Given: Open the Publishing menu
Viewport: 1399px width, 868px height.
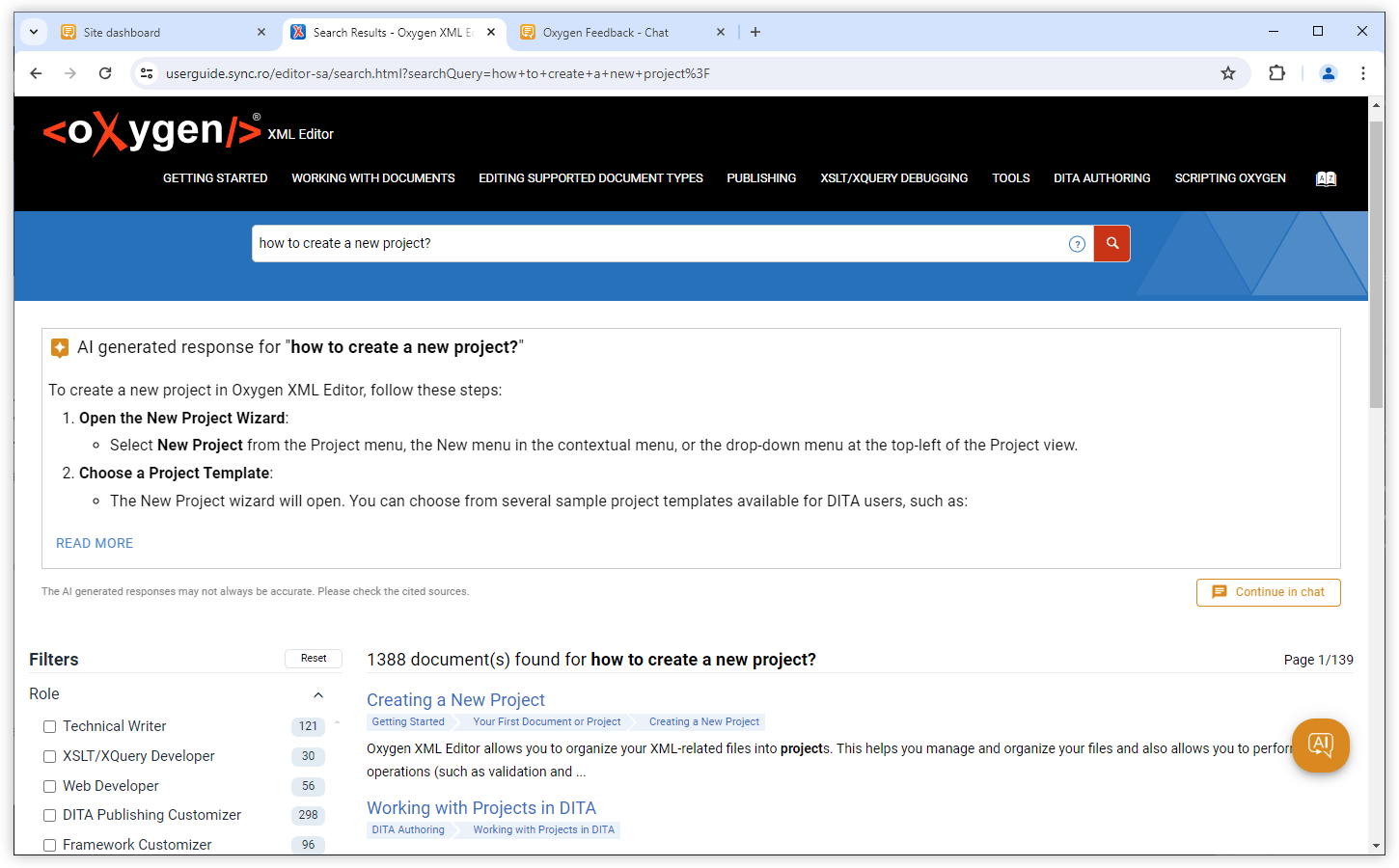Looking at the screenshot, I should pyautogui.click(x=761, y=178).
